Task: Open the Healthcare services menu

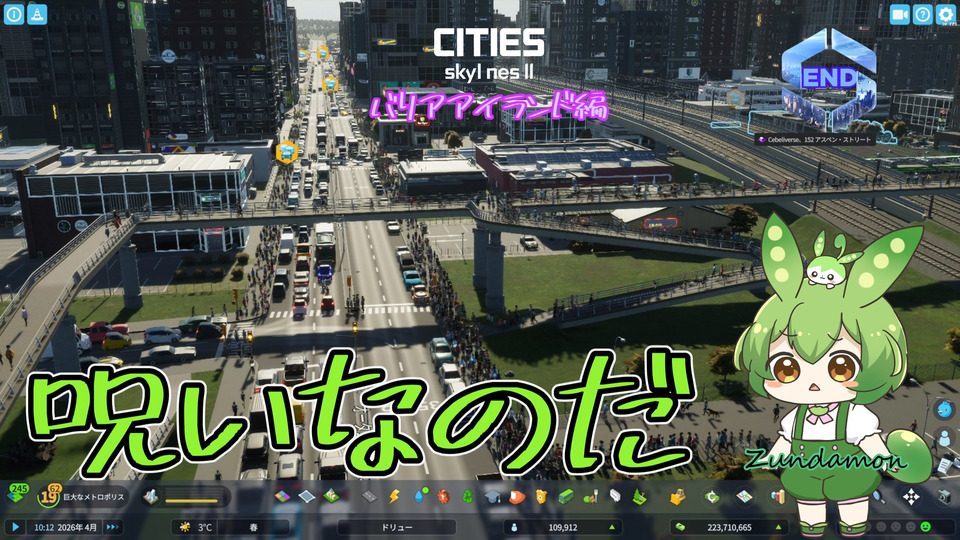Action: pos(443,497)
